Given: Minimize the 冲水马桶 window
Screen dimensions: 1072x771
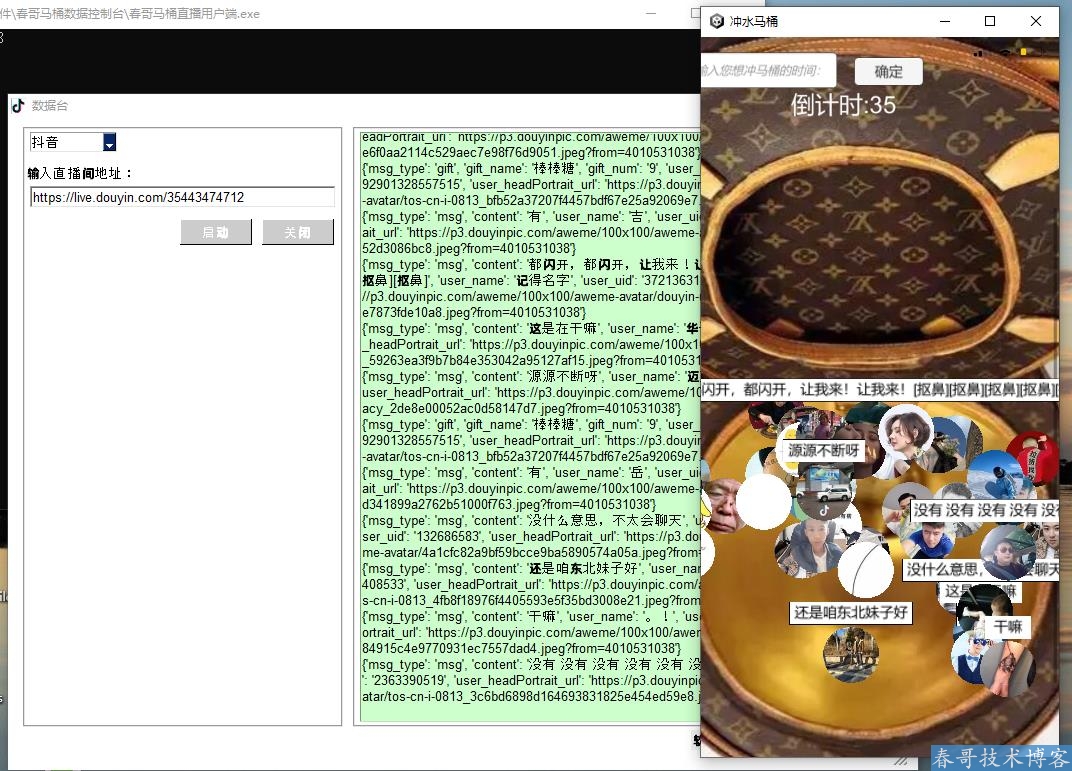Looking at the screenshot, I should [x=945, y=21].
